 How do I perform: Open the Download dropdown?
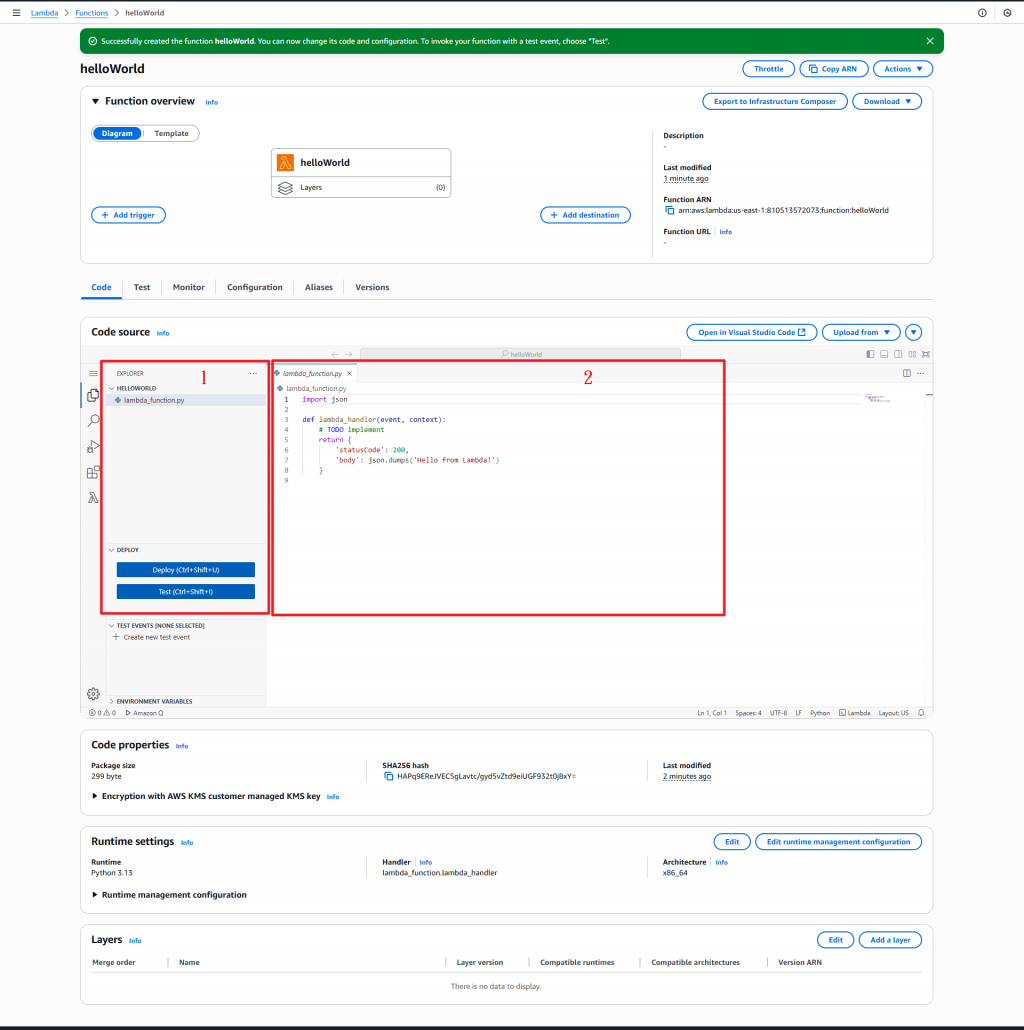coord(887,101)
